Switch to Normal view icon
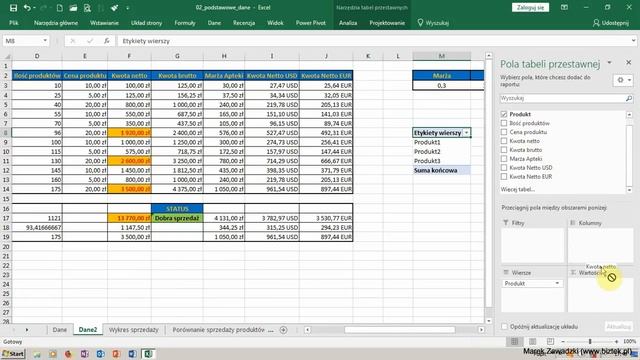The height and width of the screenshot is (360, 640). [514, 341]
